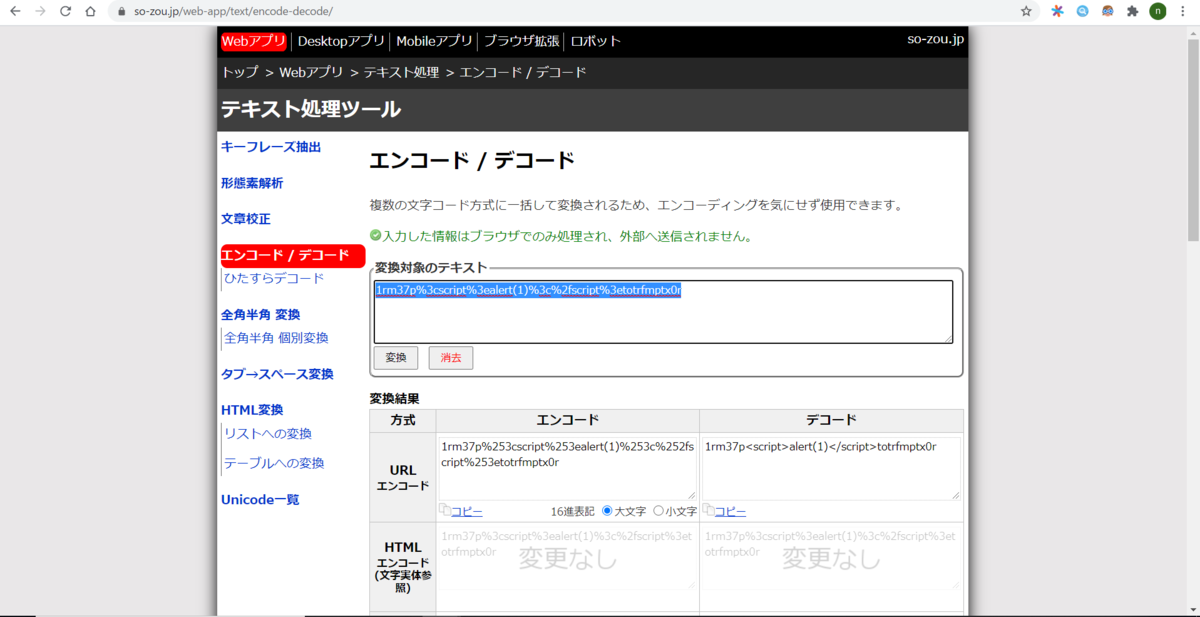Click コピー link under URL encode output
The width and height of the screenshot is (1200, 617).
coord(467,511)
